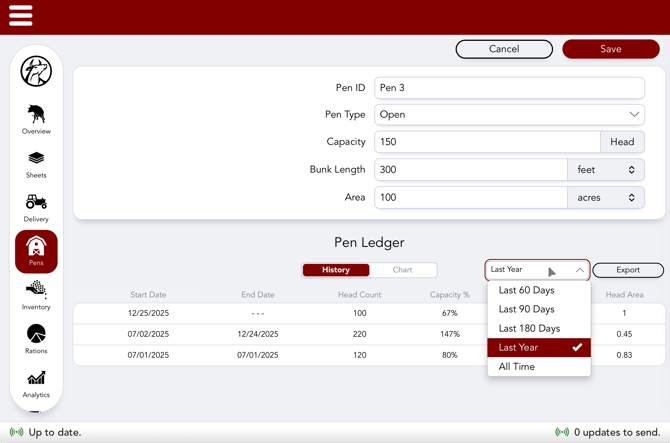Viewport: 670px width, 443px height.
Task: Open the hamburger menu
Action: tap(21, 15)
